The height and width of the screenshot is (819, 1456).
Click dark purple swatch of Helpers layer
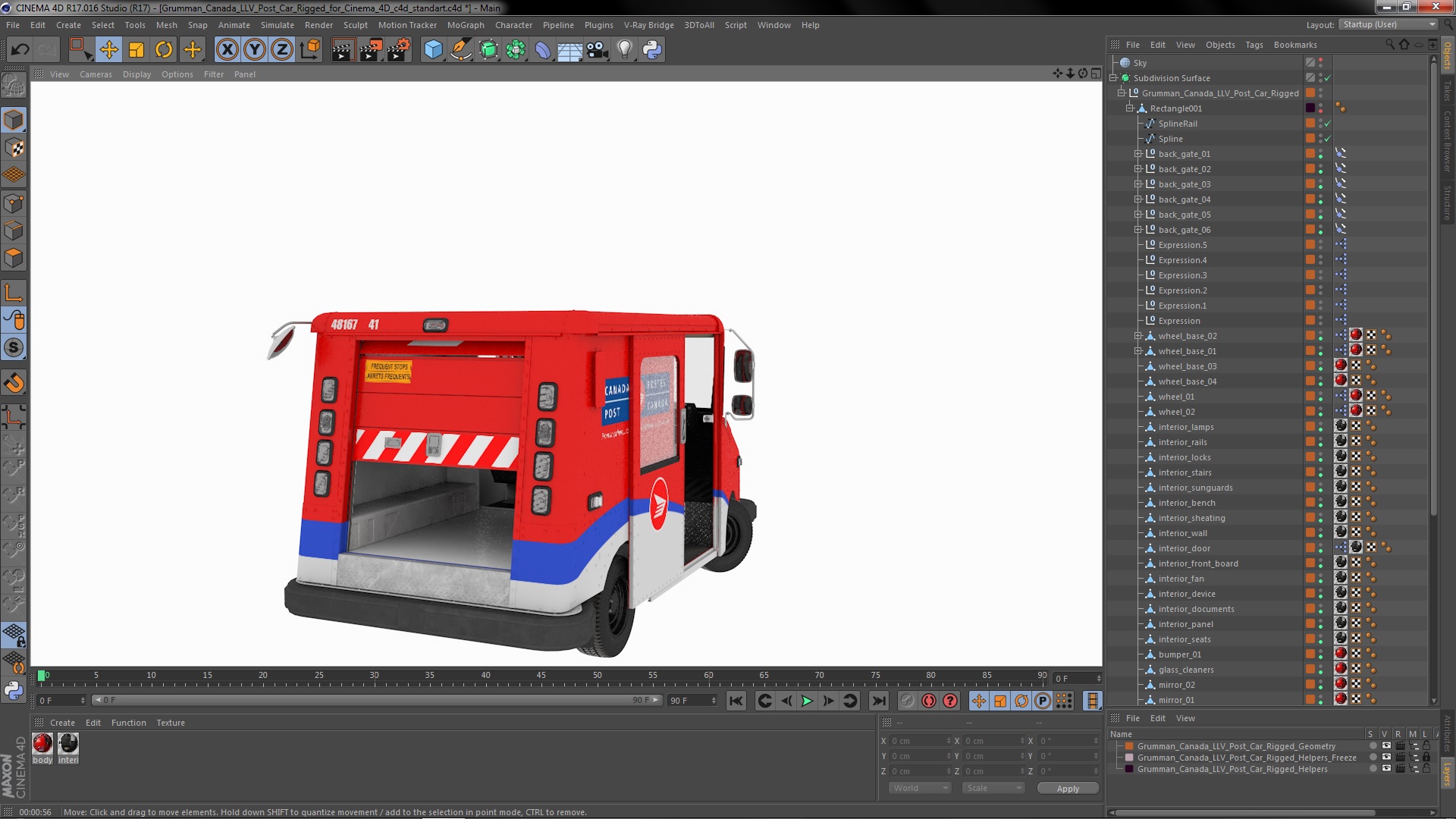(x=1129, y=769)
